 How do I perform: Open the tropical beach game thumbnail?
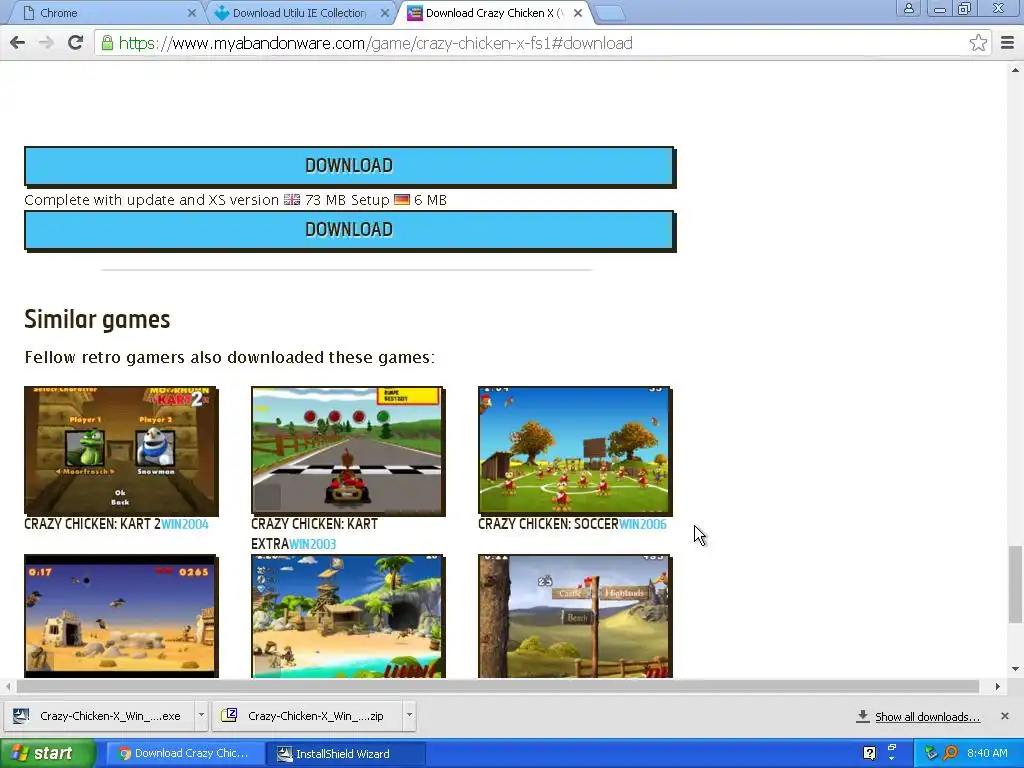pyautogui.click(x=348, y=616)
